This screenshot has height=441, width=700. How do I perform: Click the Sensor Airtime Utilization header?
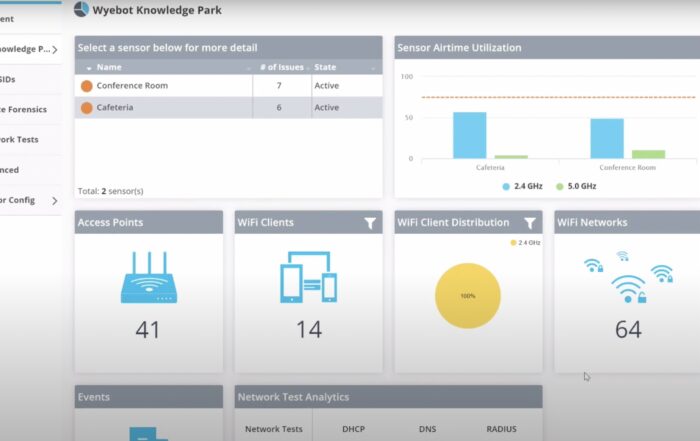[547, 48]
